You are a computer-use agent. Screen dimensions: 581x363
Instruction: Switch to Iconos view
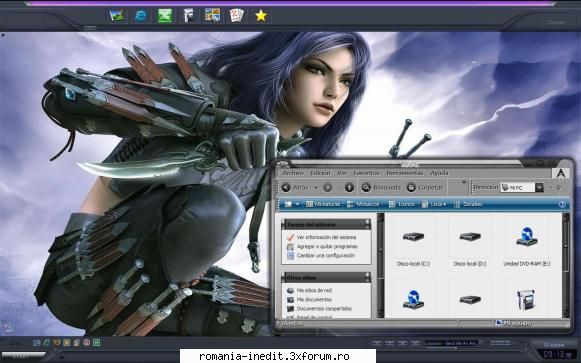[402, 204]
